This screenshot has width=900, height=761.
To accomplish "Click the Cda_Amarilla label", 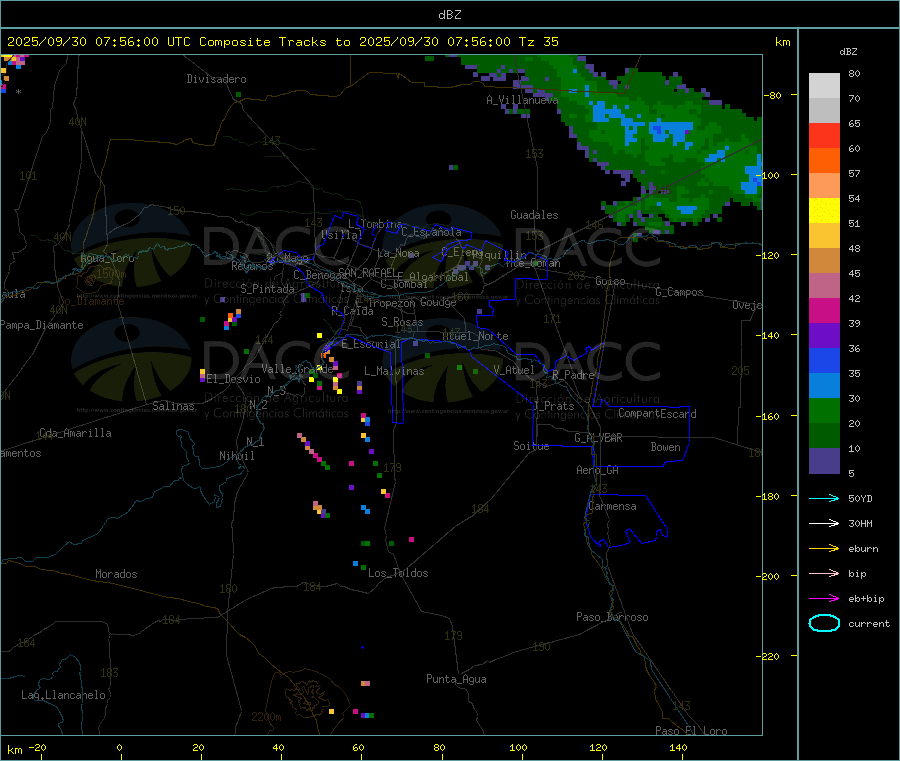I will [75, 433].
